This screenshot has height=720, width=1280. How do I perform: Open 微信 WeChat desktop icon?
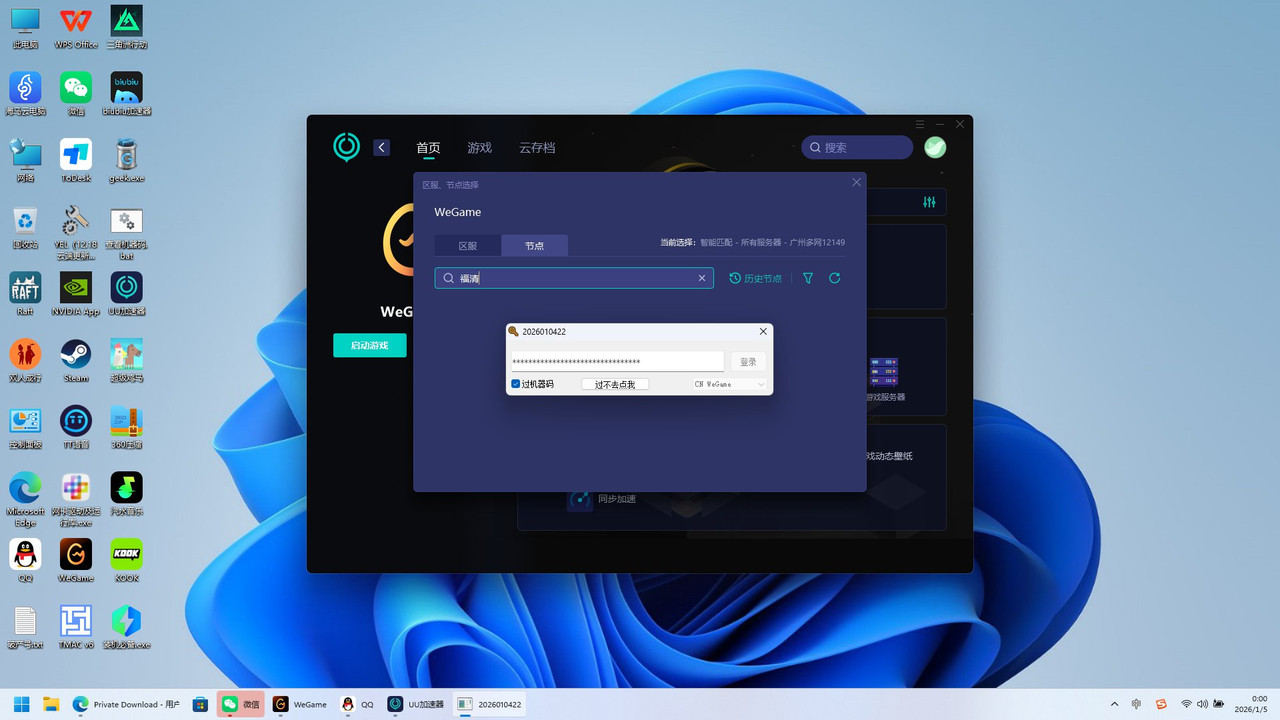click(76, 94)
